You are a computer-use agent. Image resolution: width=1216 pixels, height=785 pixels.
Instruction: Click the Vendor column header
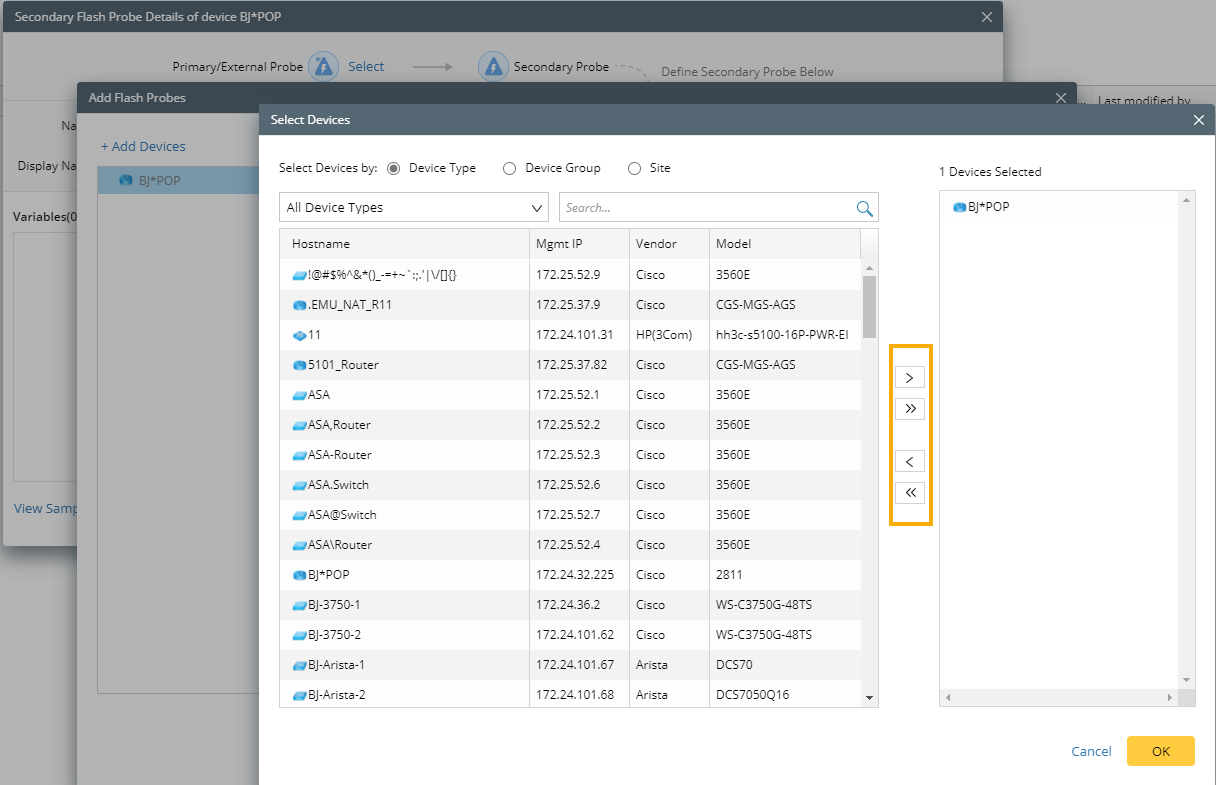(656, 244)
